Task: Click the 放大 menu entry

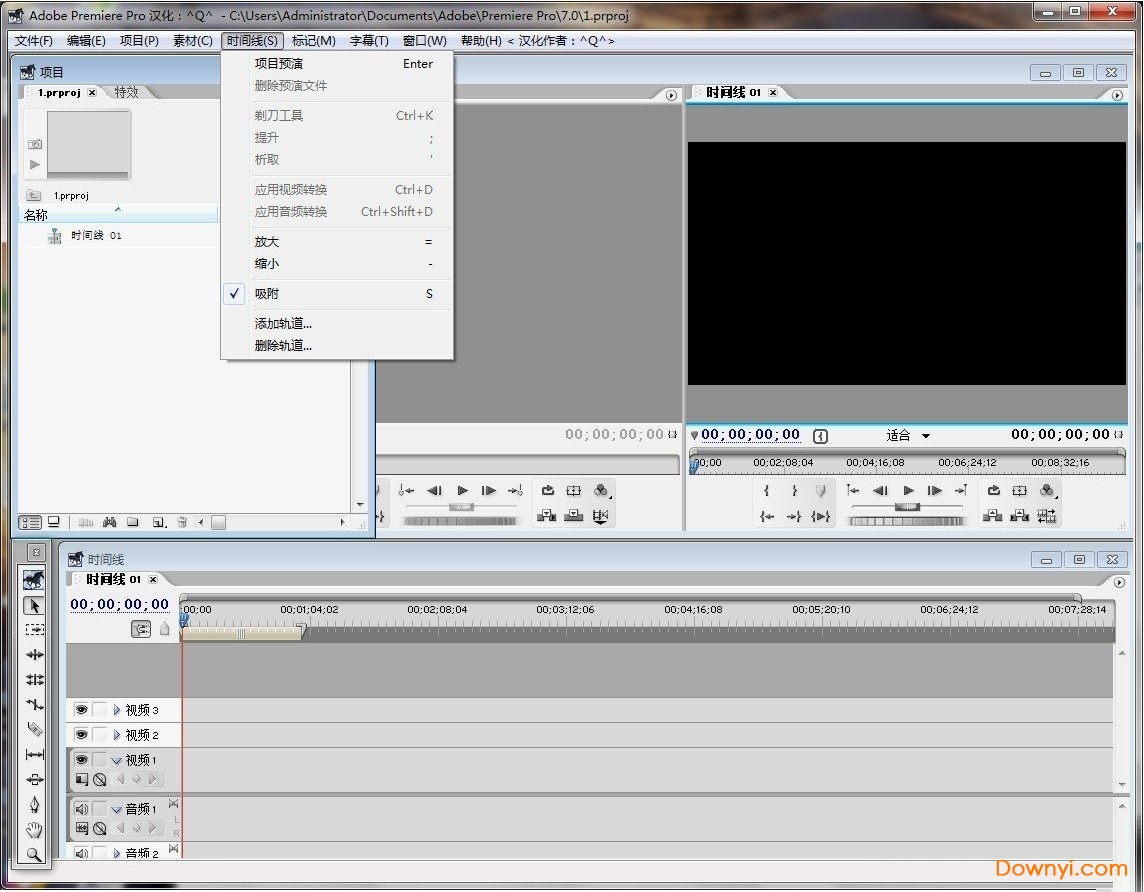Action: tap(267, 242)
